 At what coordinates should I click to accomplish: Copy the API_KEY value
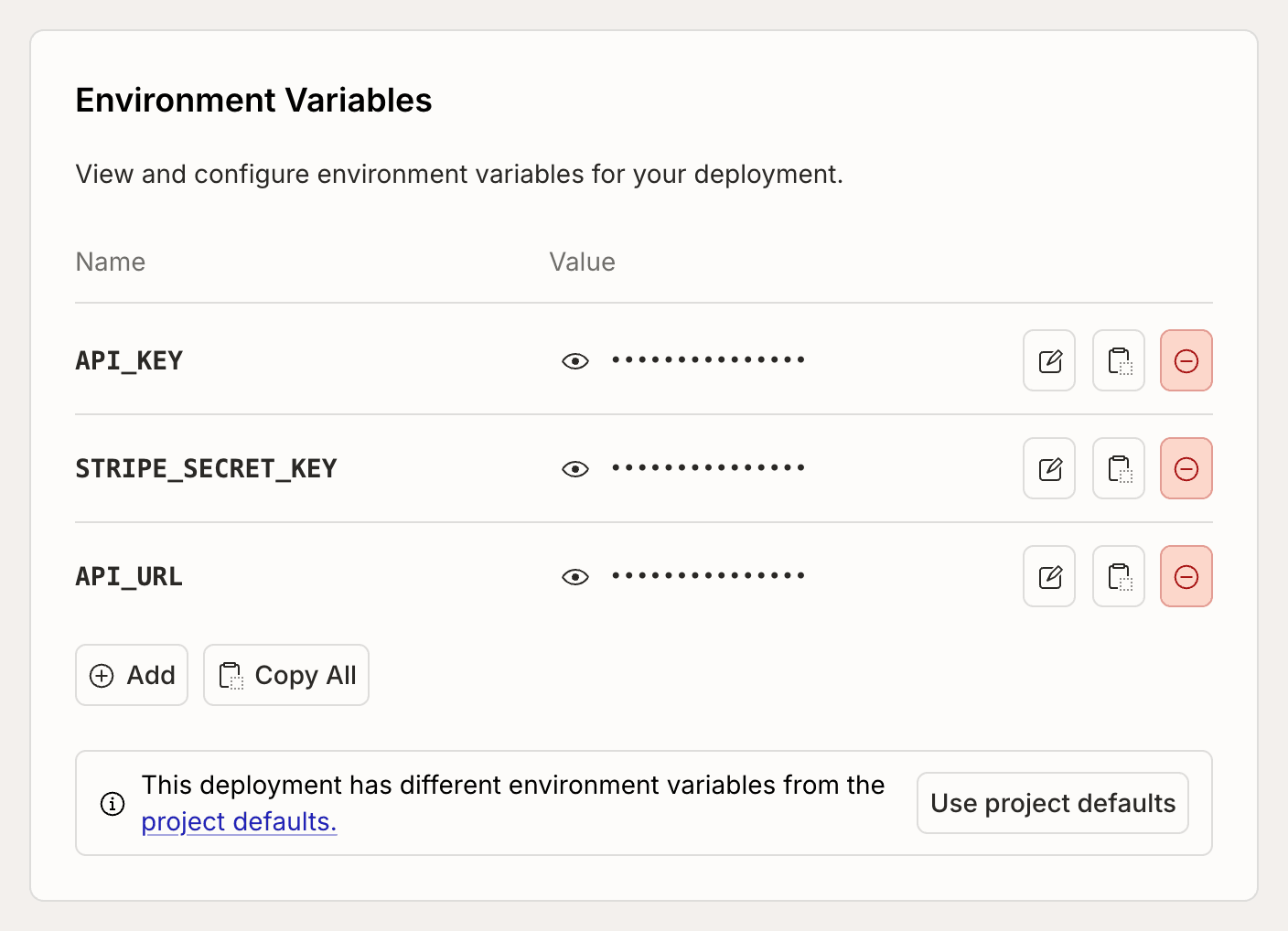coord(1119,360)
